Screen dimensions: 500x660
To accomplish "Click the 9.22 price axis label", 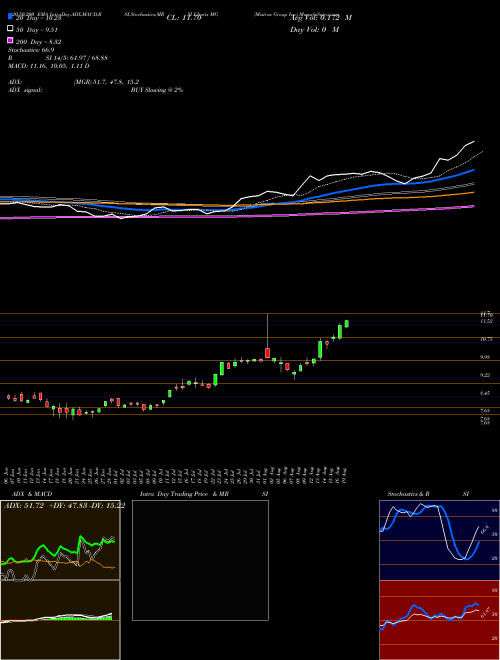I will tap(486, 375).
